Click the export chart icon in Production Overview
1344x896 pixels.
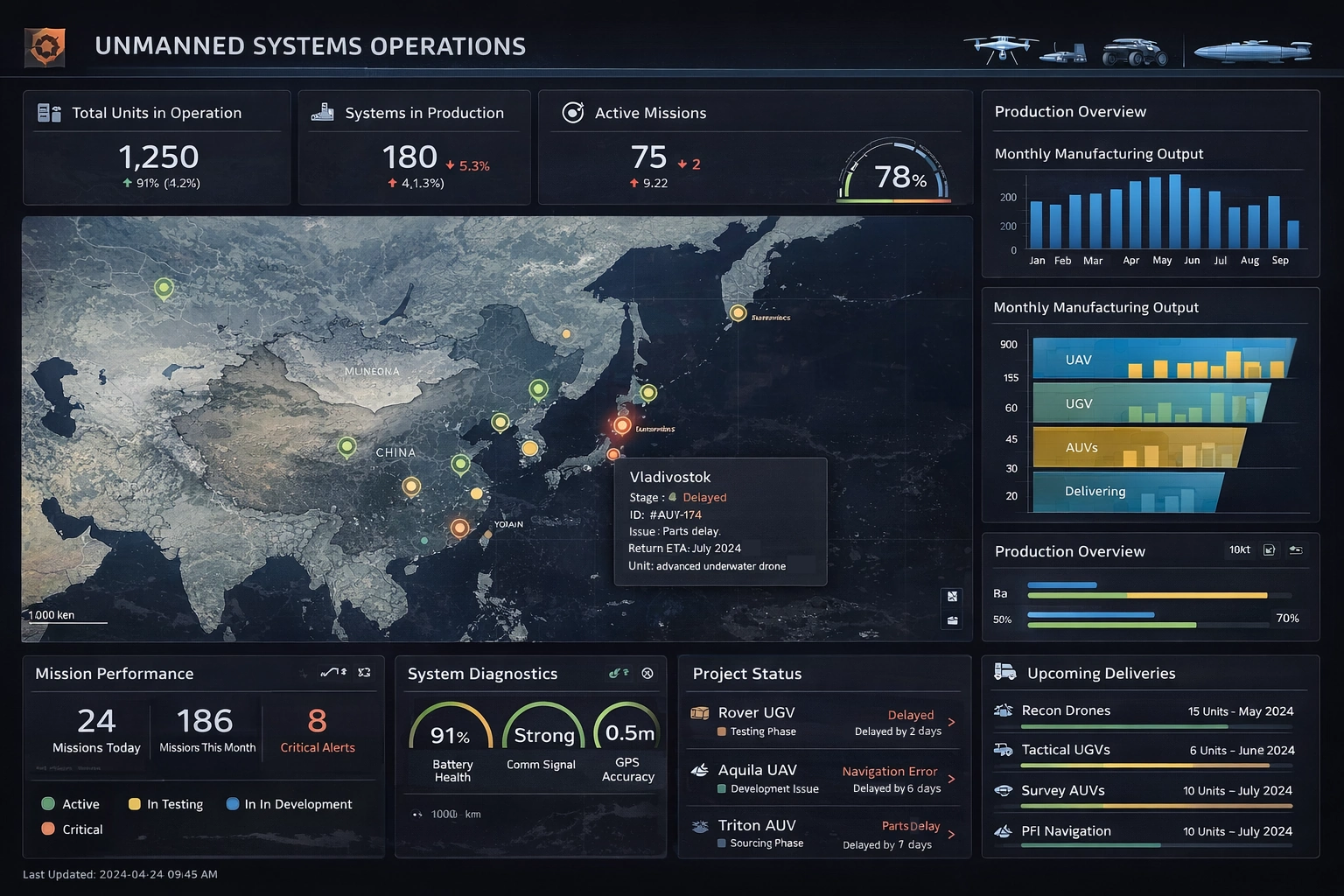(x=1270, y=550)
